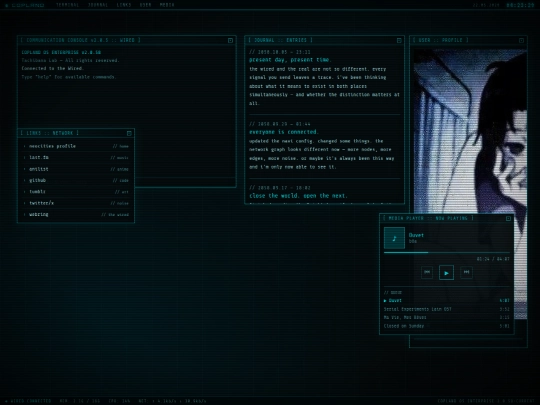Select Duvet in the queue list
540x405 pixels.
coord(447,301)
